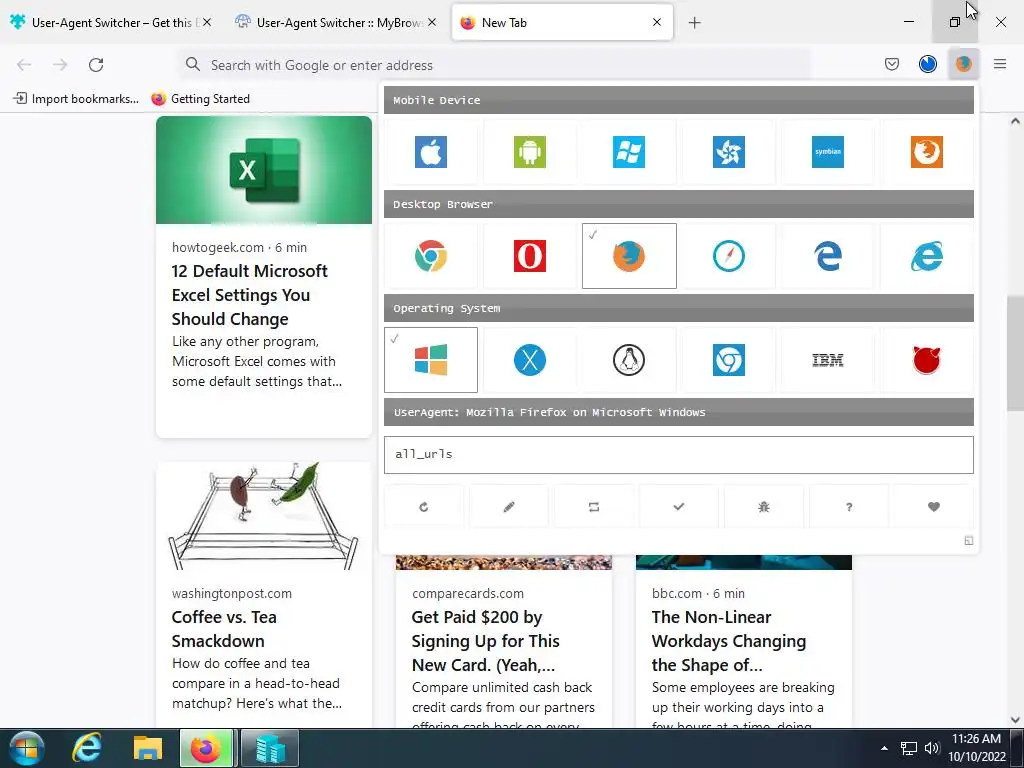Choose the Microsoft Edge desktop browser icon
Viewport: 1024px width, 768px height.
827,255
